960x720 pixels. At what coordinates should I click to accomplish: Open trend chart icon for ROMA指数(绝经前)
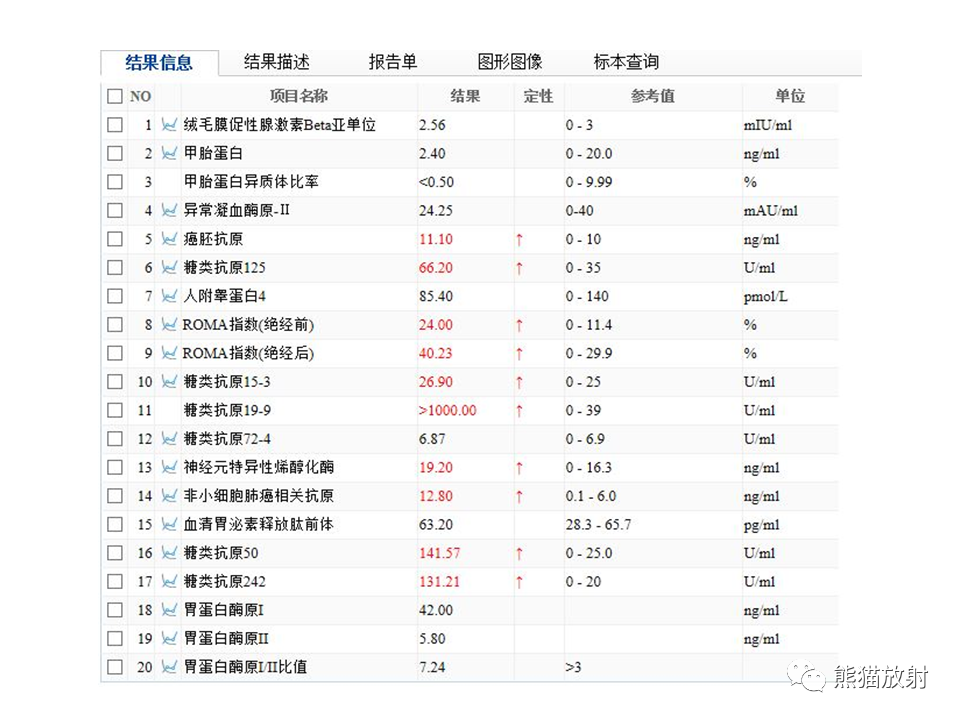[169, 324]
